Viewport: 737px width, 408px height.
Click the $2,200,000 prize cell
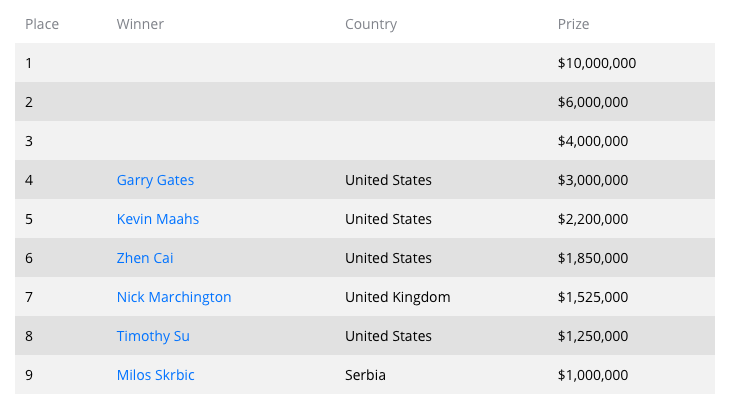[x=593, y=219]
